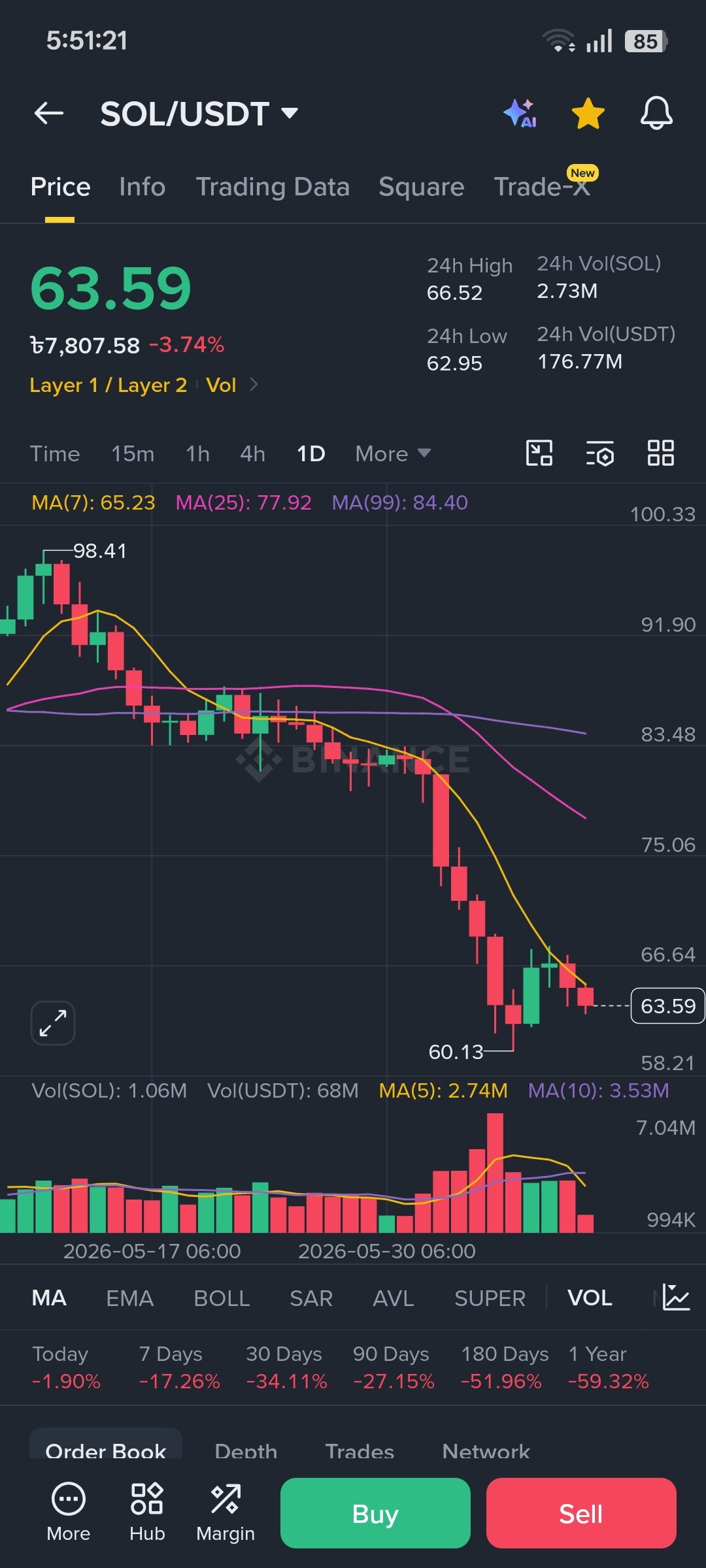
Task: Select the EMA indicator
Action: (130, 1298)
